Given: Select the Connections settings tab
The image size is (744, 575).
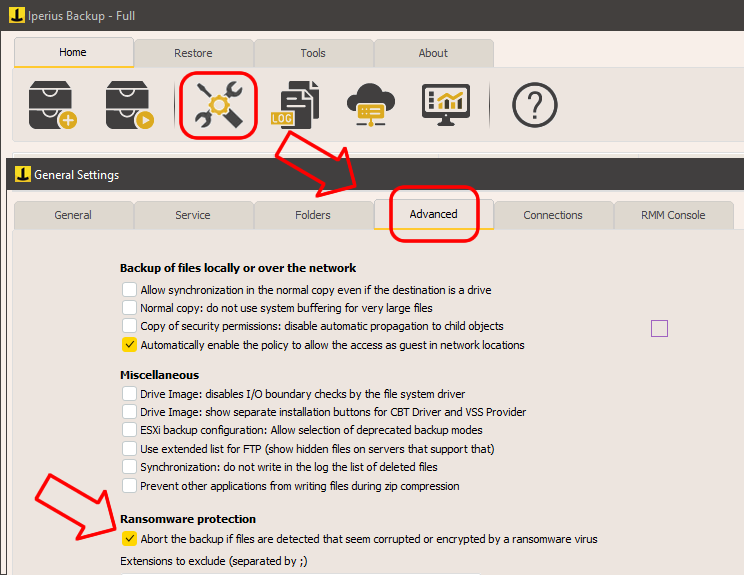Looking at the screenshot, I should point(553,215).
